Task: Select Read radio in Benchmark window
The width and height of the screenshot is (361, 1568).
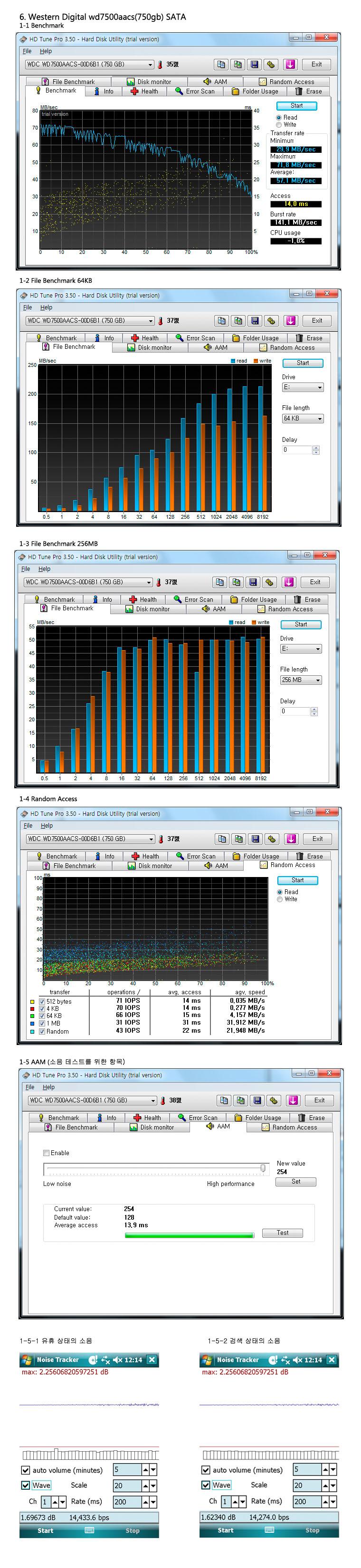Action: (279, 118)
